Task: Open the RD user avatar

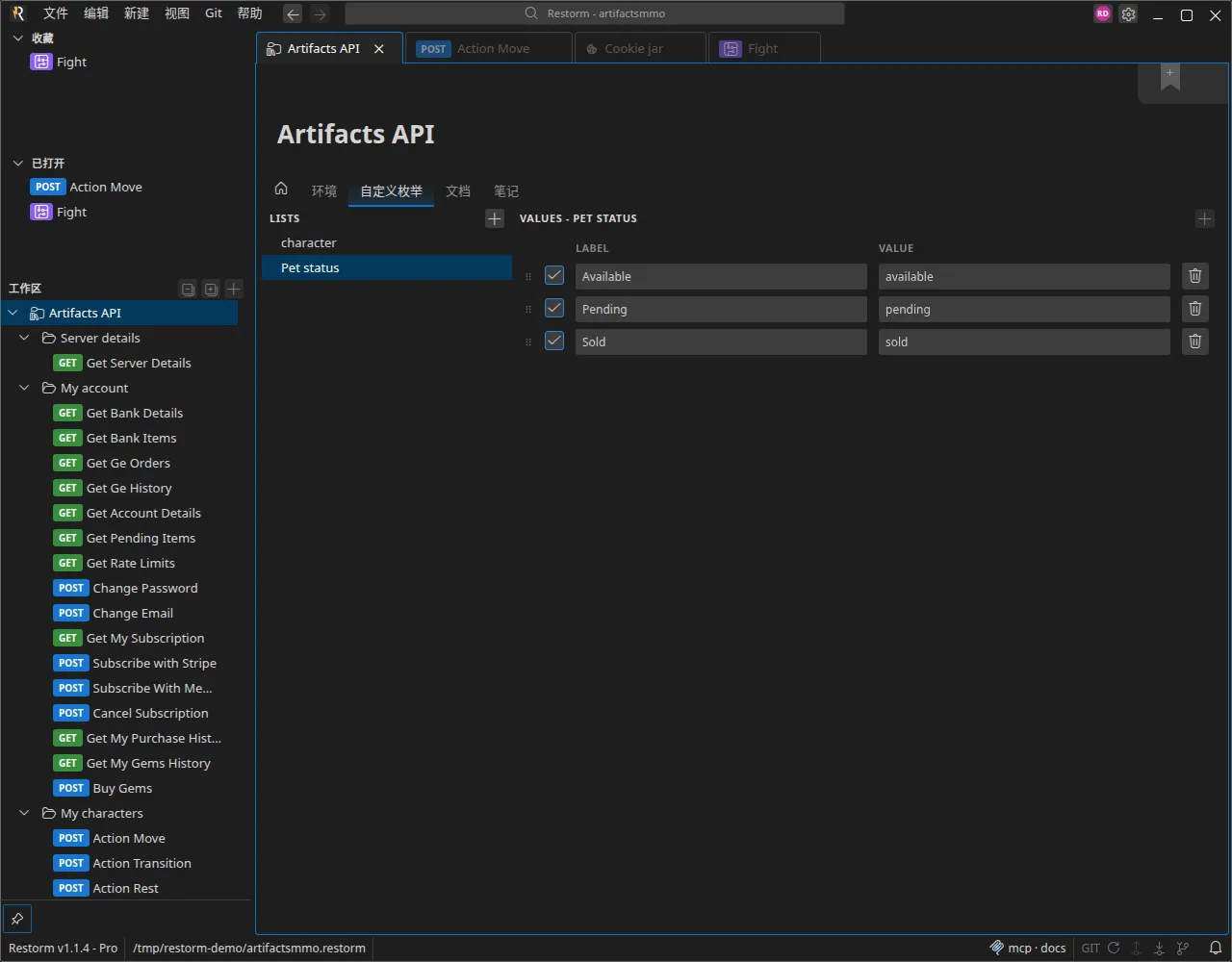Action: pyautogui.click(x=1103, y=13)
